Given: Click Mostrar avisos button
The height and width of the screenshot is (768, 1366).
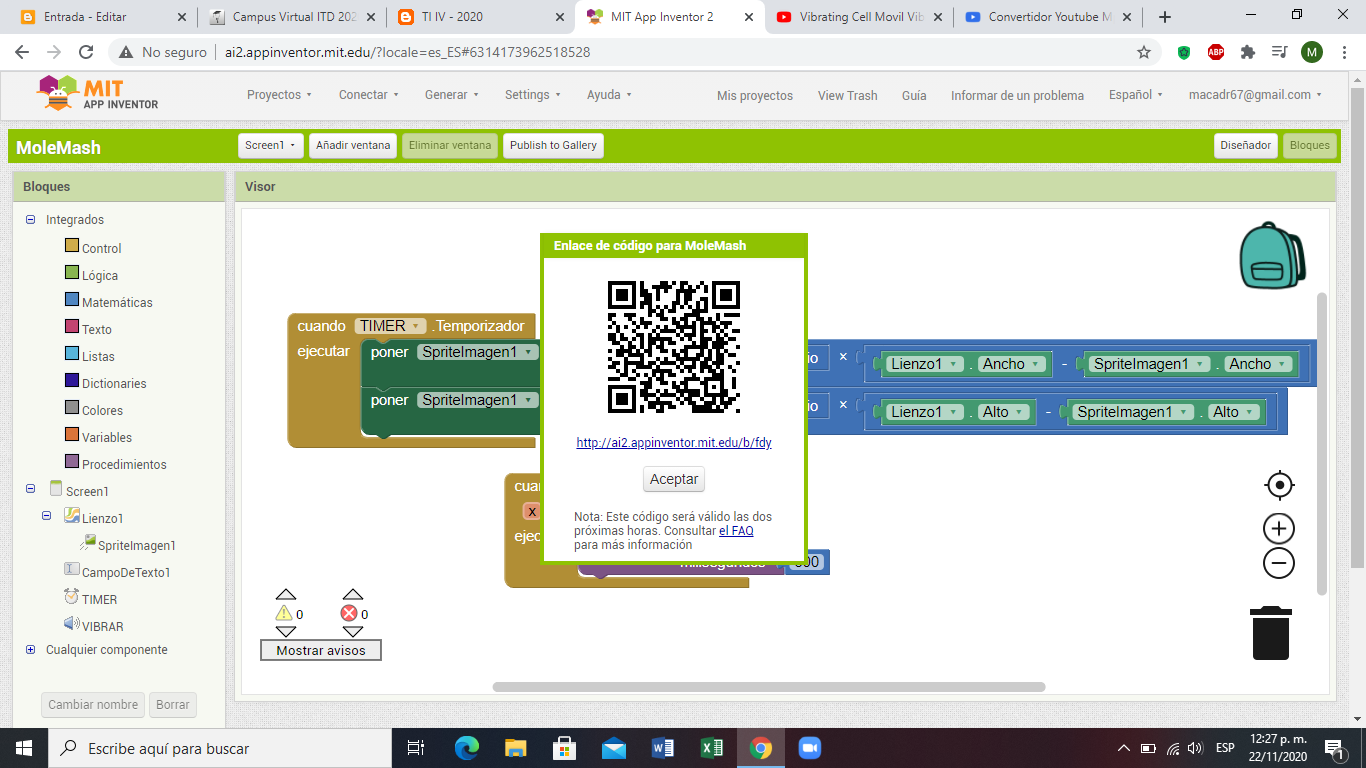Looking at the screenshot, I should tap(321, 650).
